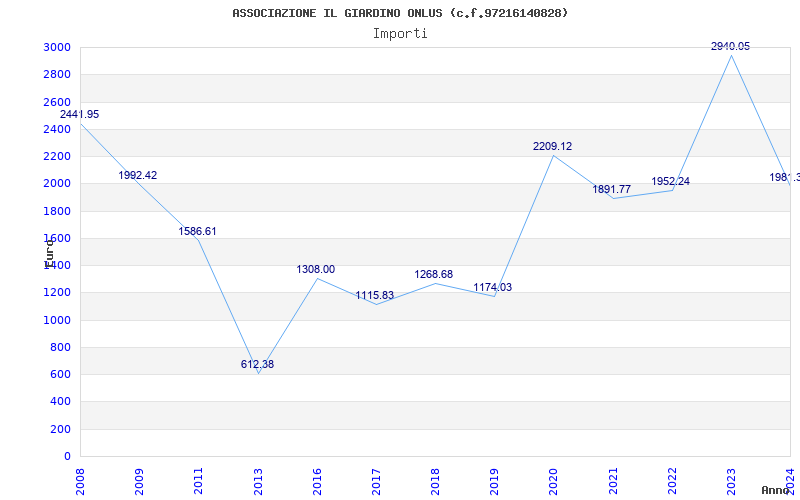Click the x-axis year 2021
The width and height of the screenshot is (800, 500).
[613, 481]
